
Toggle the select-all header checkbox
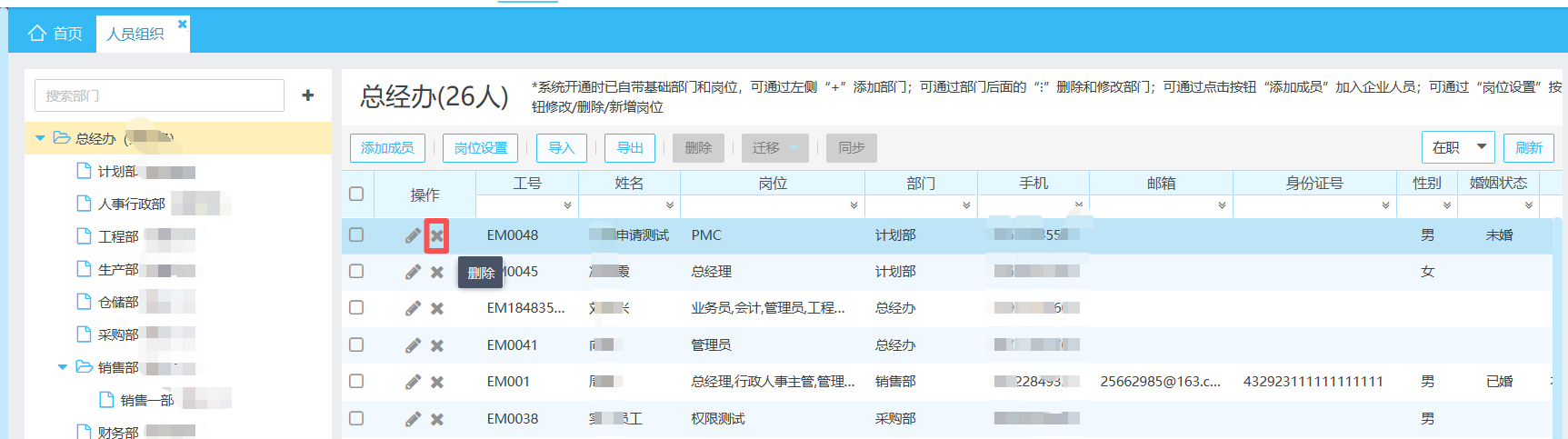(x=356, y=194)
